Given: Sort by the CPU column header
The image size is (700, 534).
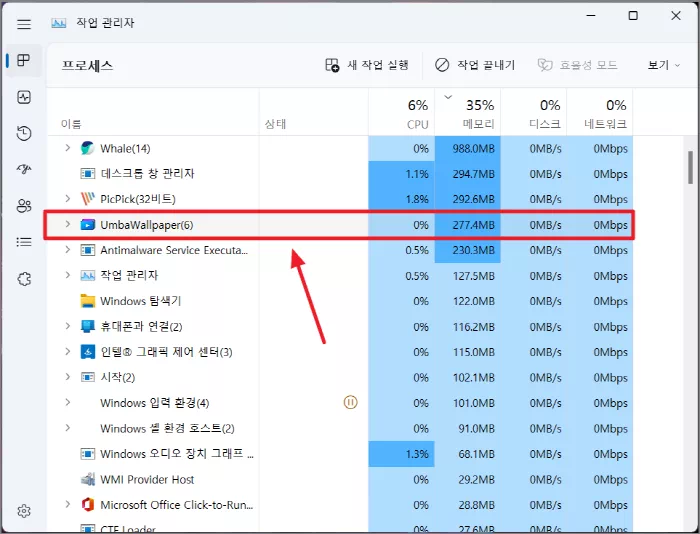Looking at the screenshot, I should coord(401,113).
